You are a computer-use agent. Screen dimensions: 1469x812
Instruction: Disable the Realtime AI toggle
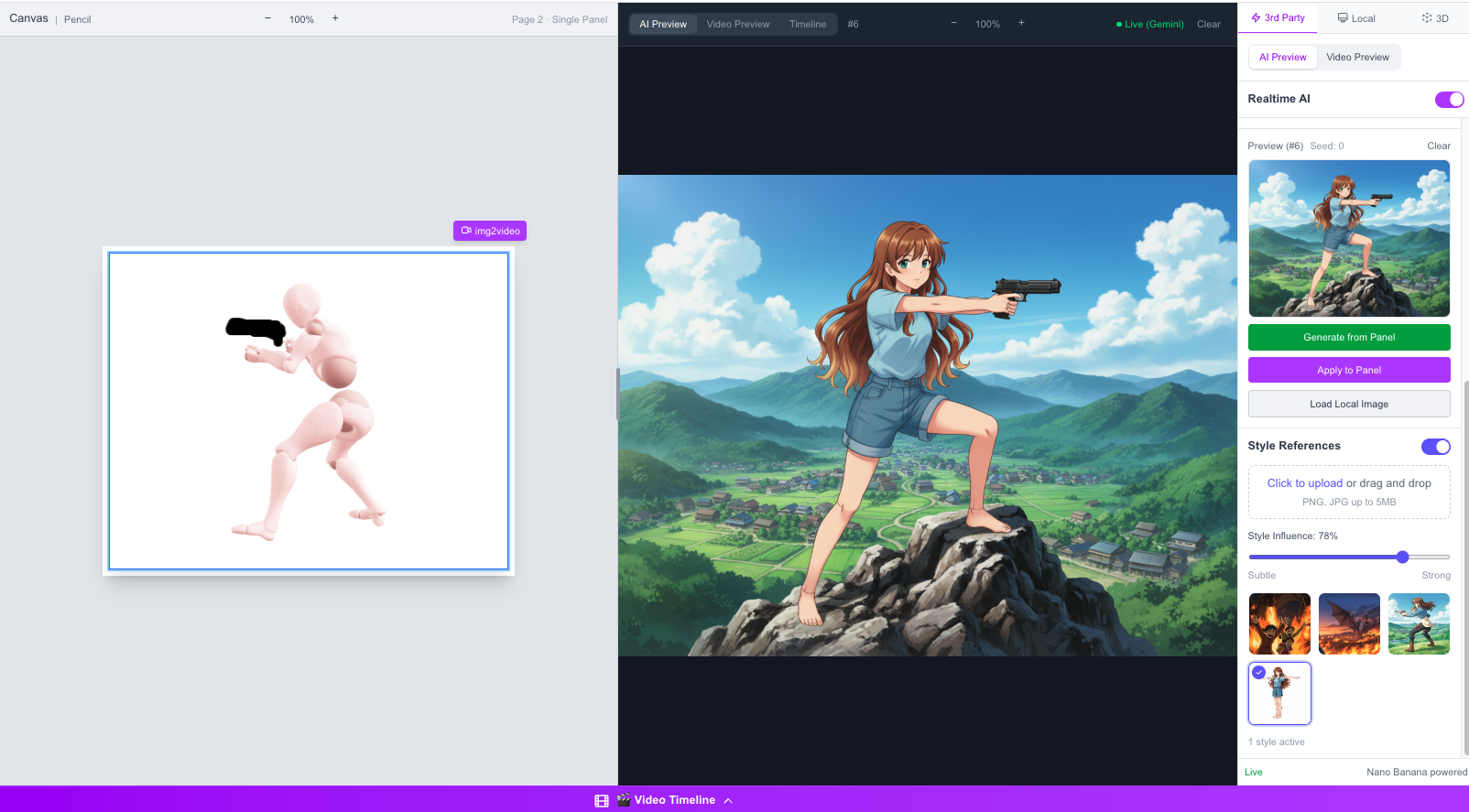[1448, 99]
